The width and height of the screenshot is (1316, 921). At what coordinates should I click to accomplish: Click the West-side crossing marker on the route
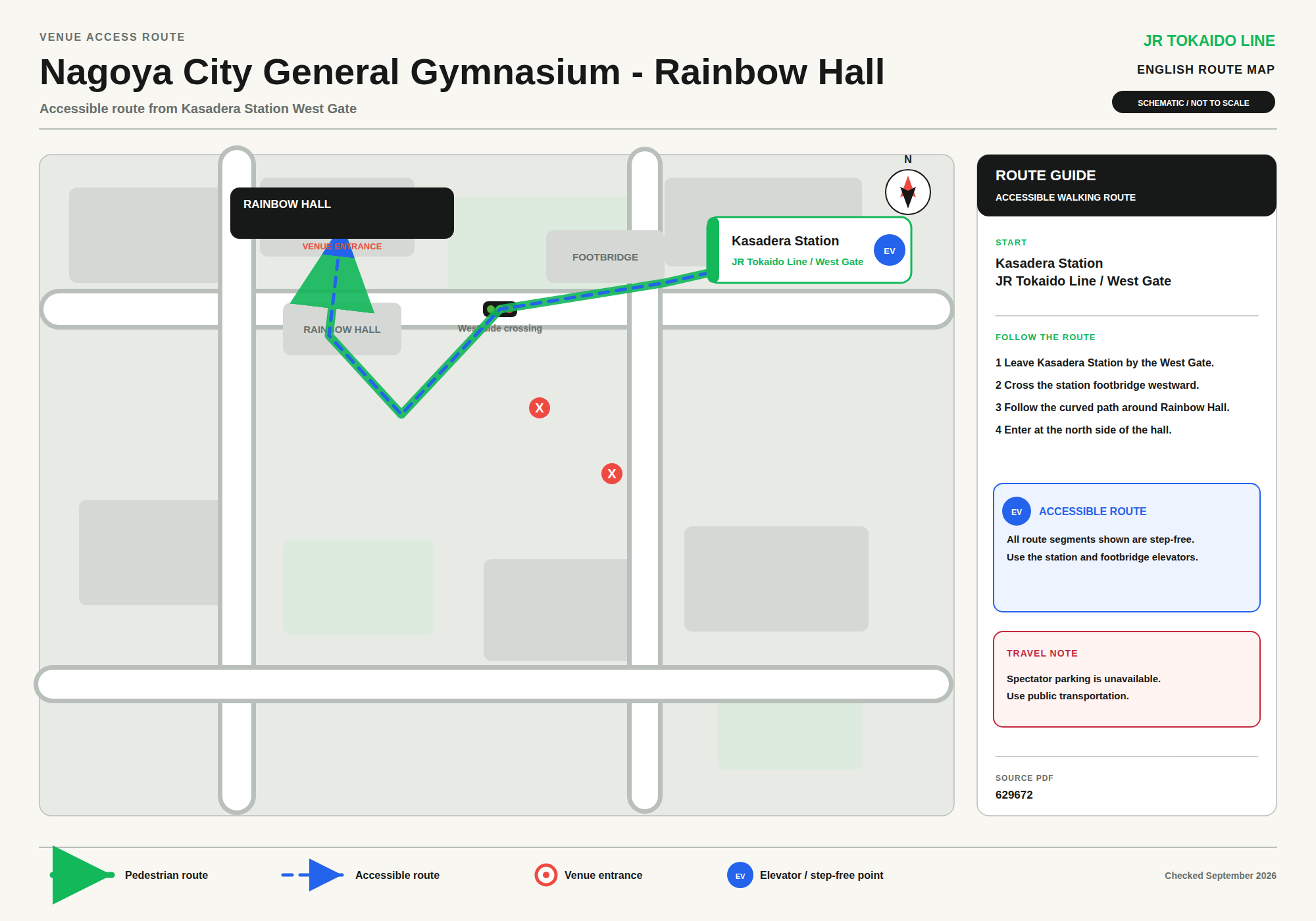499,309
